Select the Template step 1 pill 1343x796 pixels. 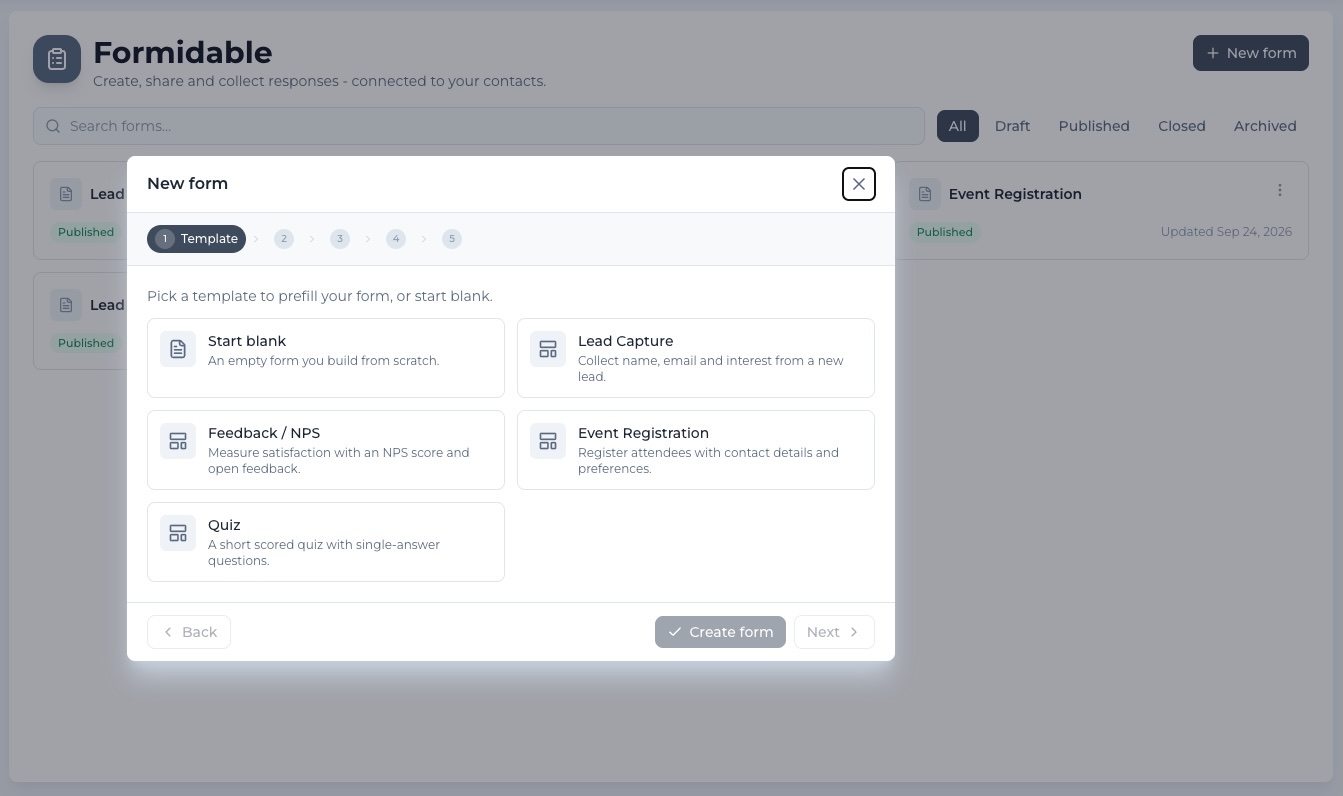196,239
